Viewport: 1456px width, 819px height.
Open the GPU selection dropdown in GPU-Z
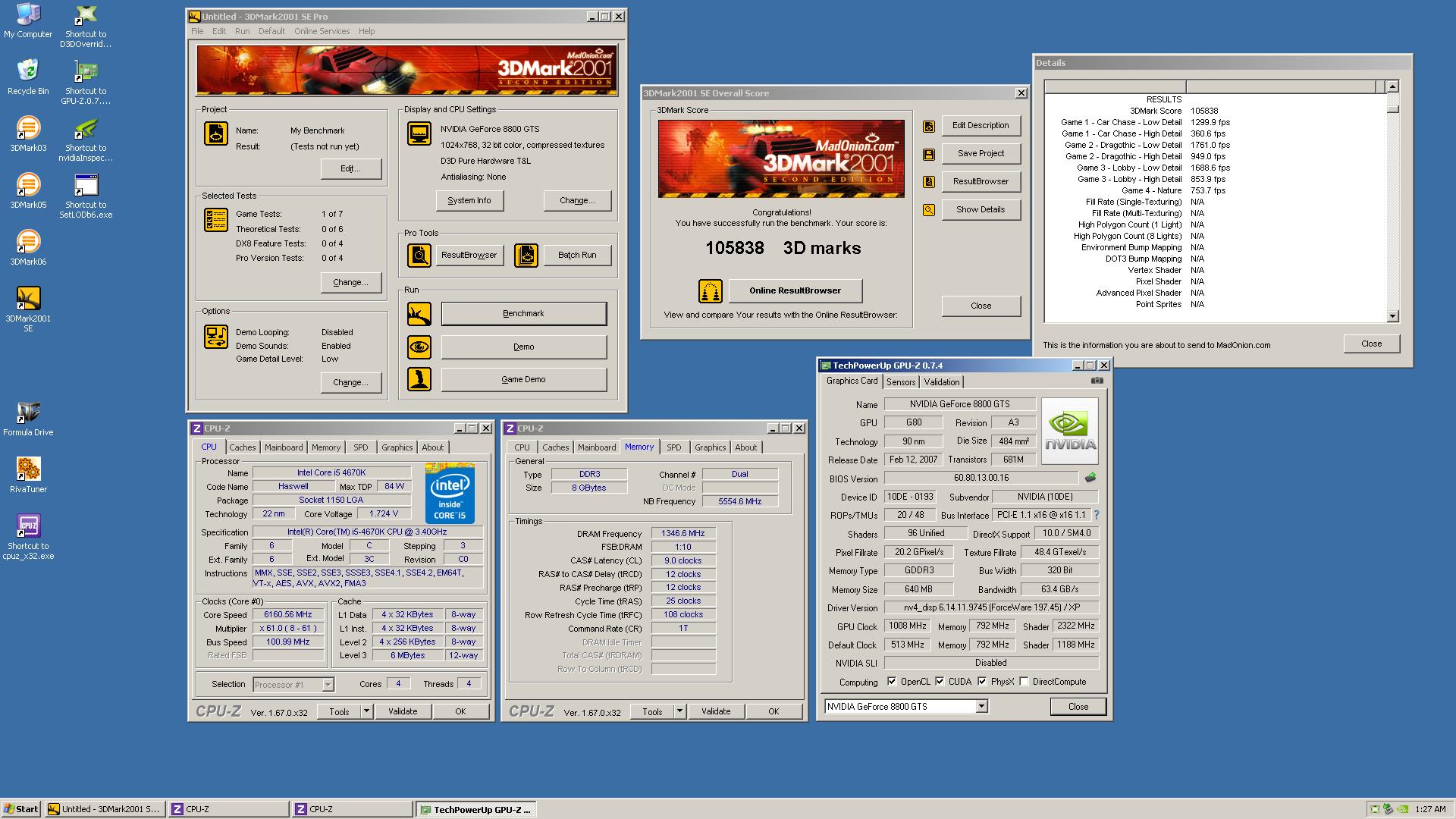tap(981, 707)
